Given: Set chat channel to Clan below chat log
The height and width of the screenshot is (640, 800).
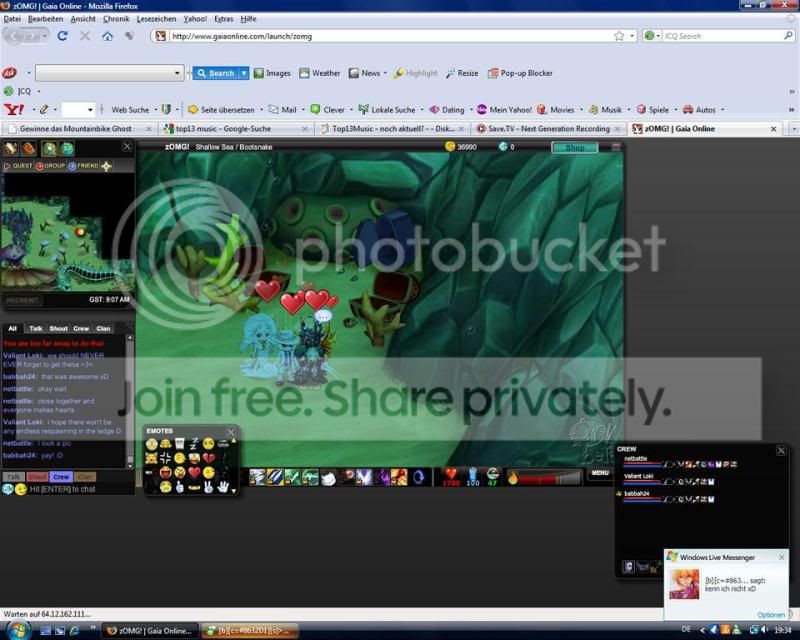Looking at the screenshot, I should (x=85, y=477).
